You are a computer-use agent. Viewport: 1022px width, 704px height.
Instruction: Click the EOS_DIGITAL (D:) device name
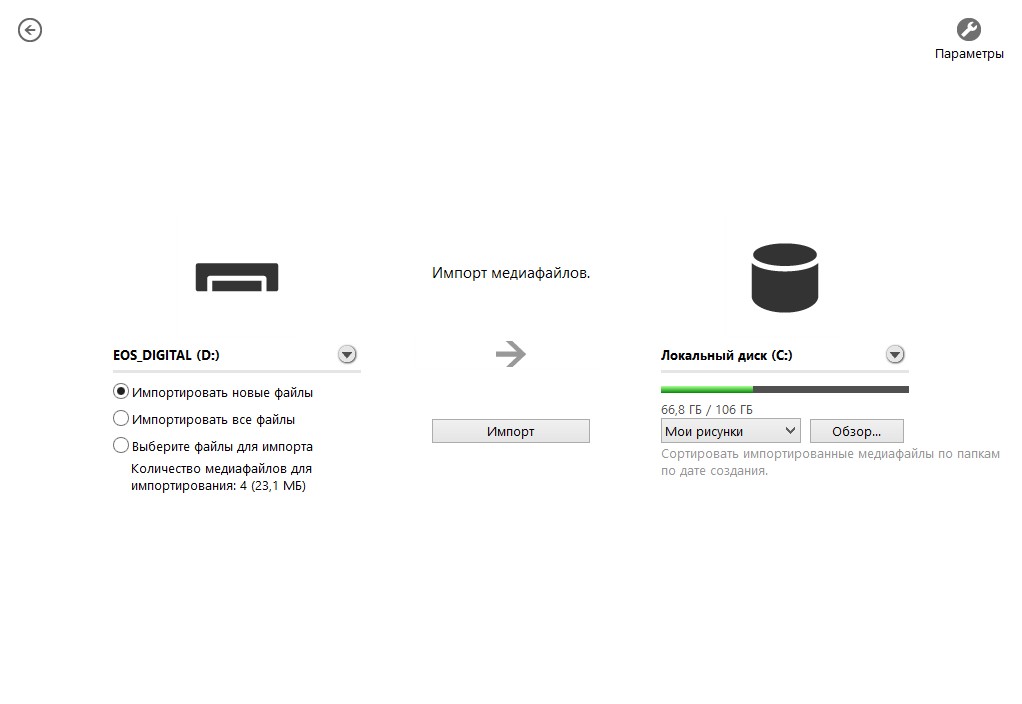click(x=165, y=355)
